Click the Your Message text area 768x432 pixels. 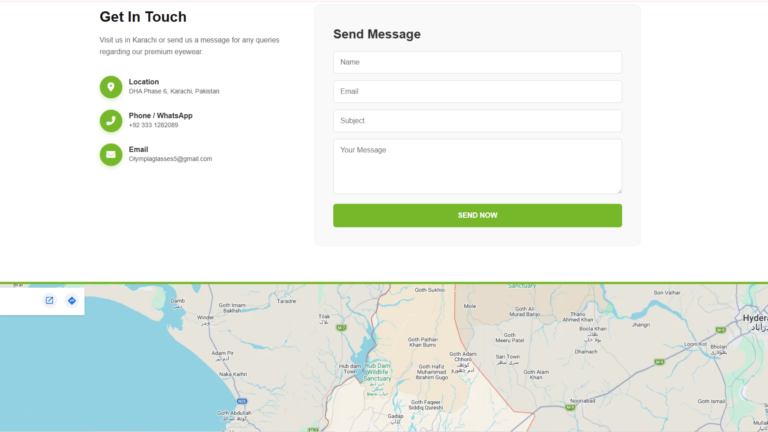click(478, 167)
